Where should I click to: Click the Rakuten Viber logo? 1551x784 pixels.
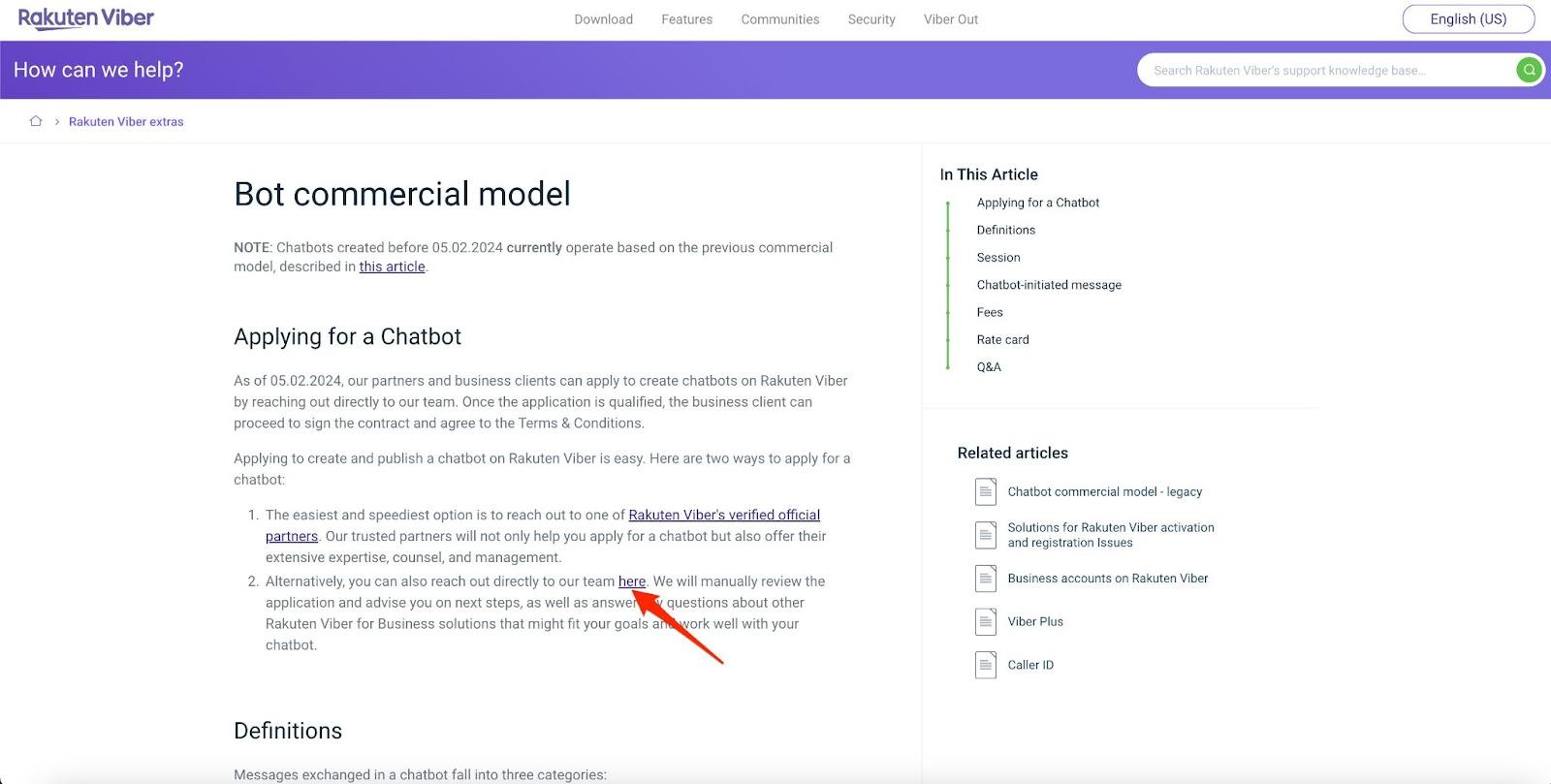(x=86, y=18)
